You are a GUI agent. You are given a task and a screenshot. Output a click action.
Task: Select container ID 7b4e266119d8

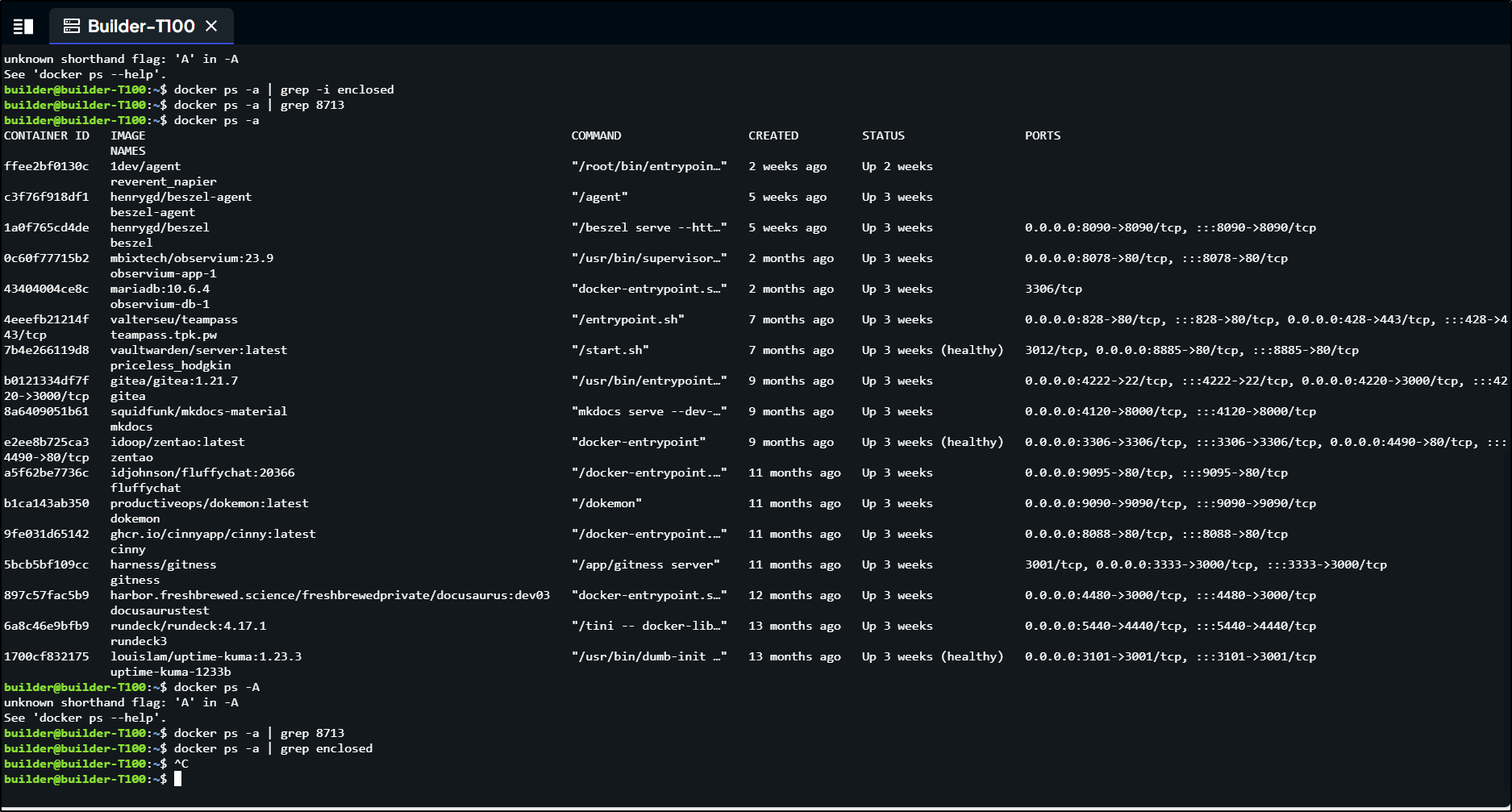pos(47,350)
